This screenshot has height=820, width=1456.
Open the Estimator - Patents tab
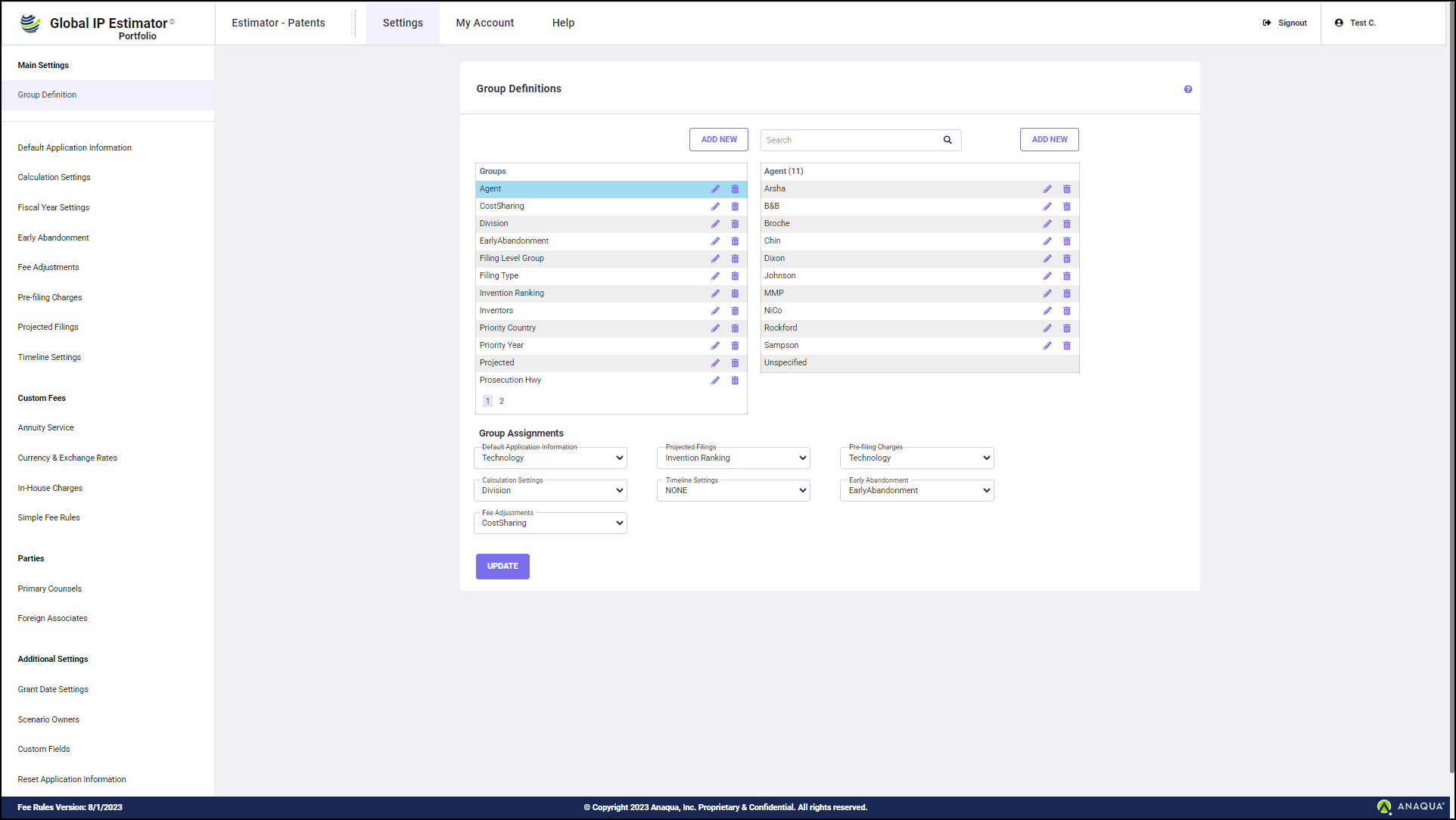click(278, 23)
